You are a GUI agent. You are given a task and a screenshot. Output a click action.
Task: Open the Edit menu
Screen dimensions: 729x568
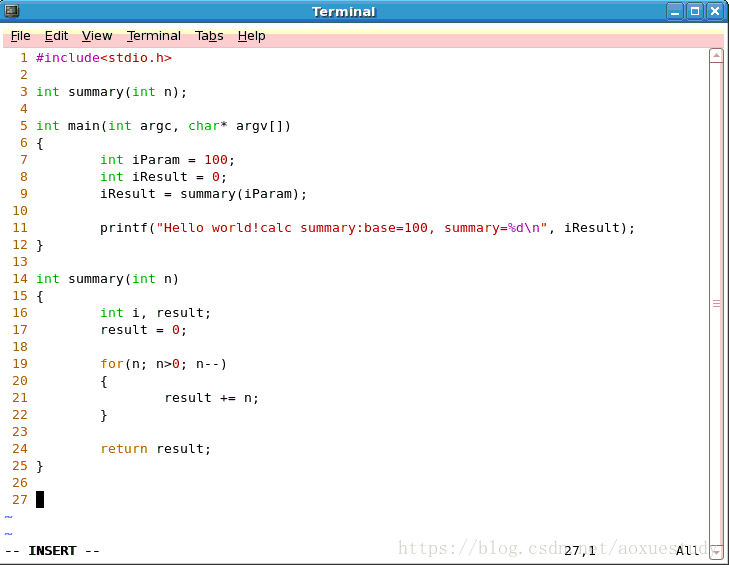point(56,36)
